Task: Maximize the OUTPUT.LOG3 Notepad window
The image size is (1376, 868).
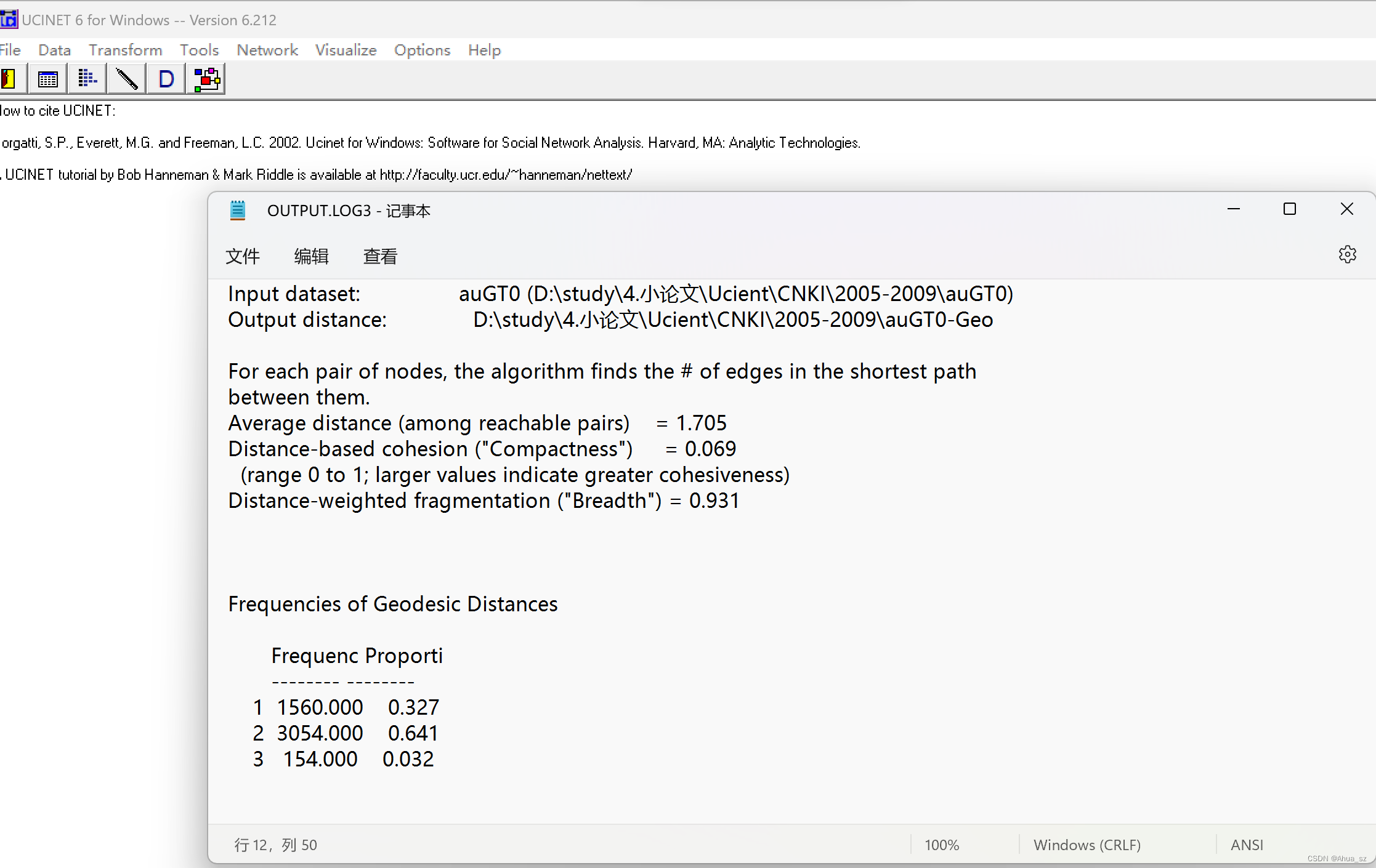Action: click(1289, 209)
